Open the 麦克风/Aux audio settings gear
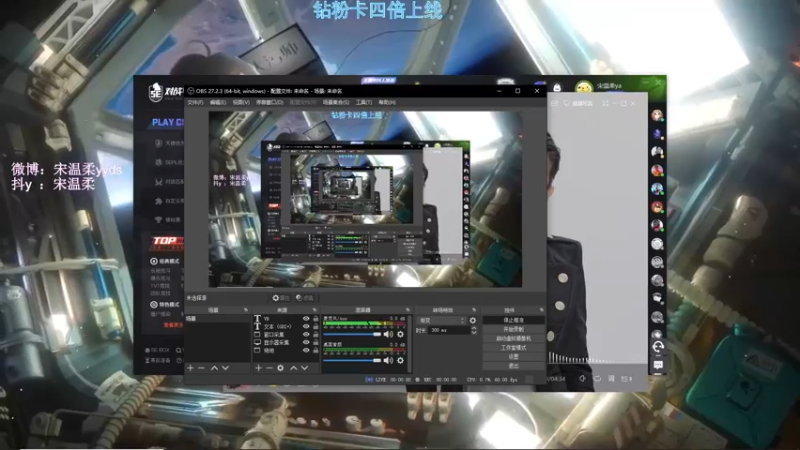800x450 pixels. point(401,334)
